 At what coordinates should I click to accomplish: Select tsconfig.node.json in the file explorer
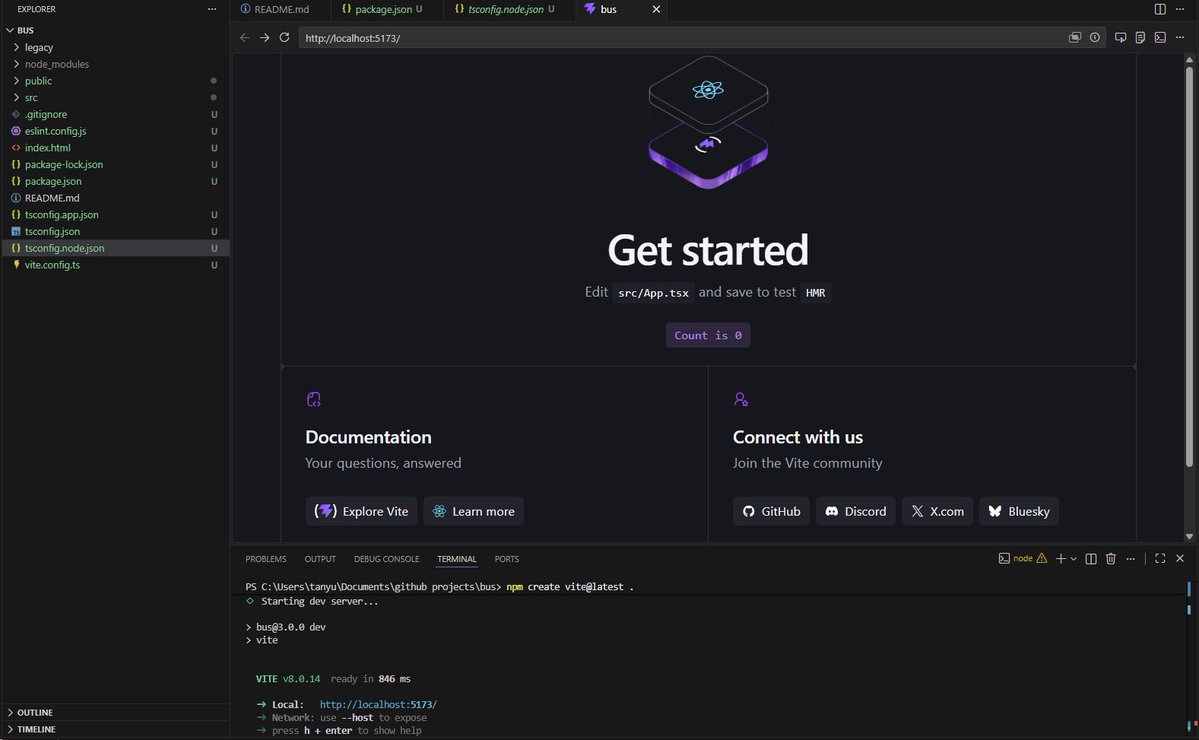point(115,248)
